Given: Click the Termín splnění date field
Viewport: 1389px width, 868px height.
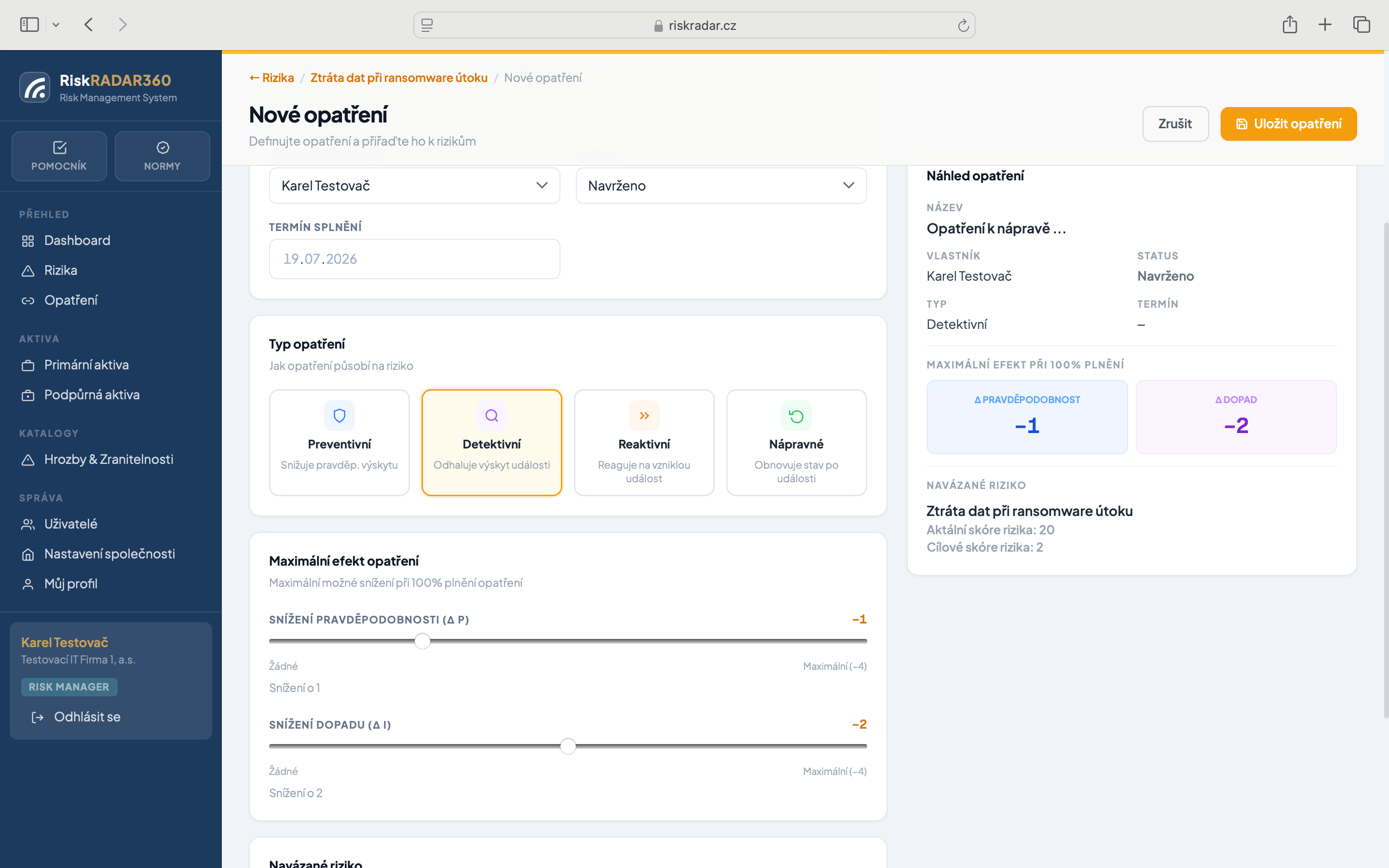Looking at the screenshot, I should pyautogui.click(x=414, y=259).
